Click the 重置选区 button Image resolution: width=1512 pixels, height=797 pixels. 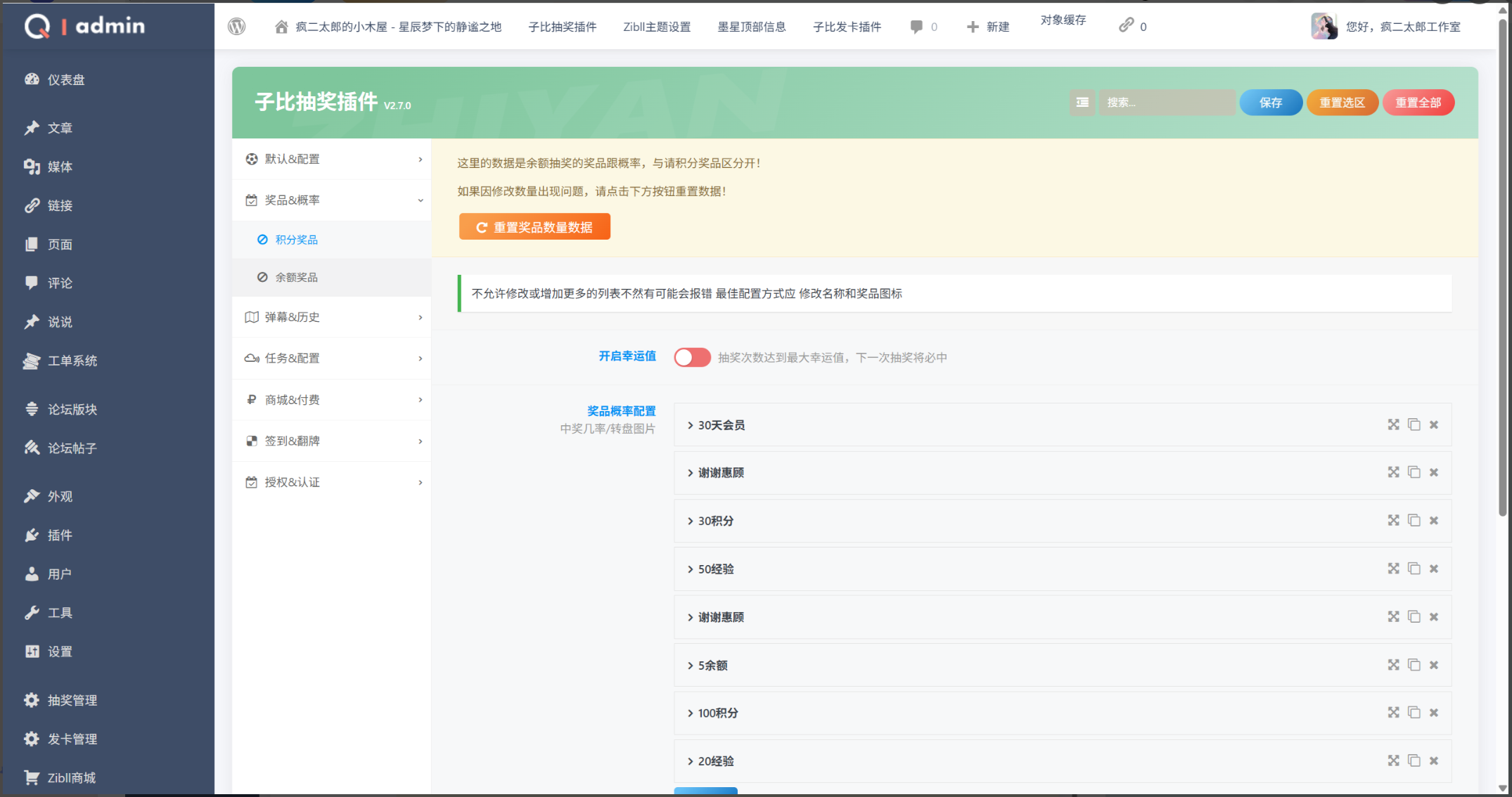[x=1342, y=103]
